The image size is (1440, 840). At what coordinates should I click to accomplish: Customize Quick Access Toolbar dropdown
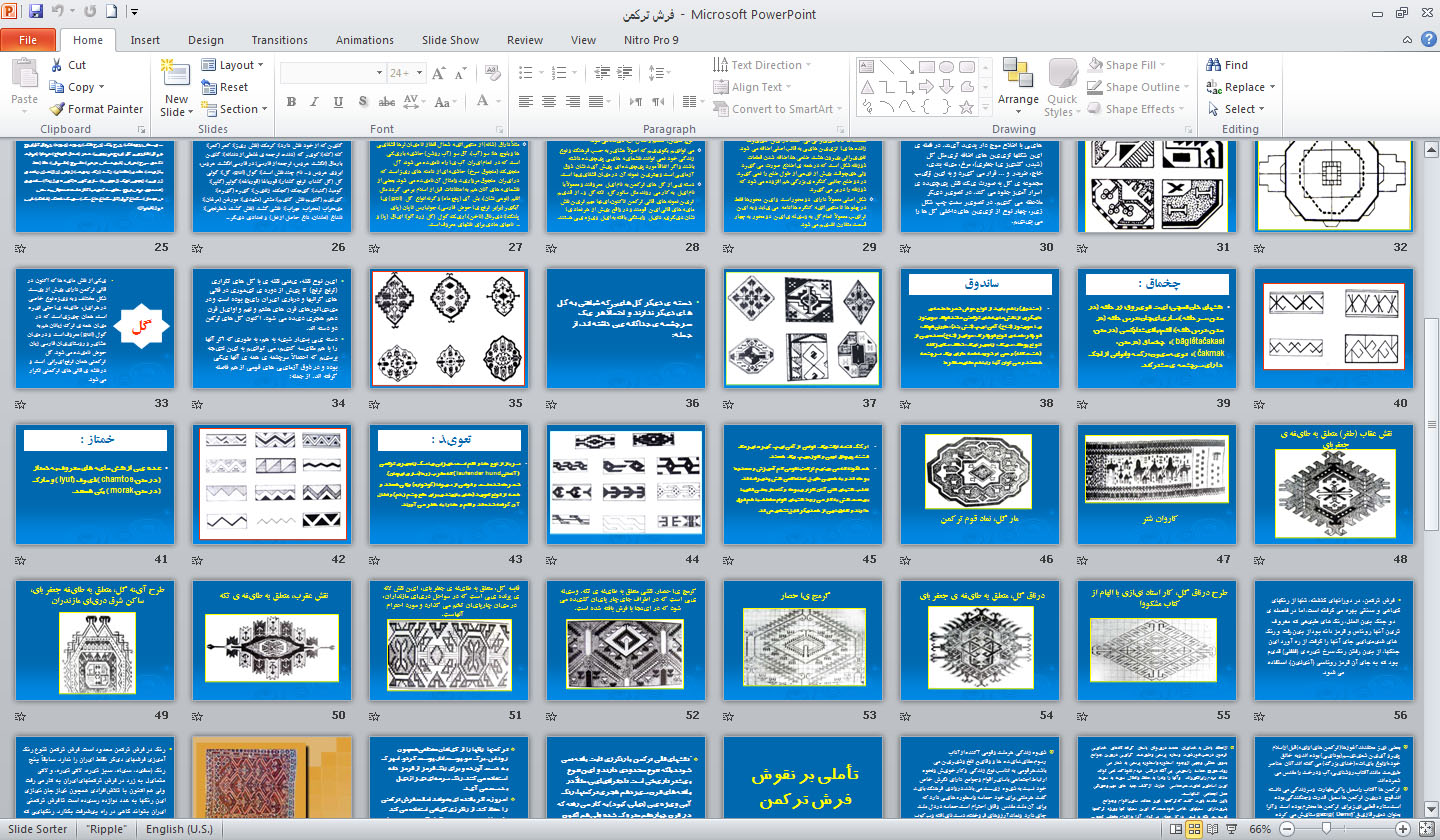tap(135, 13)
